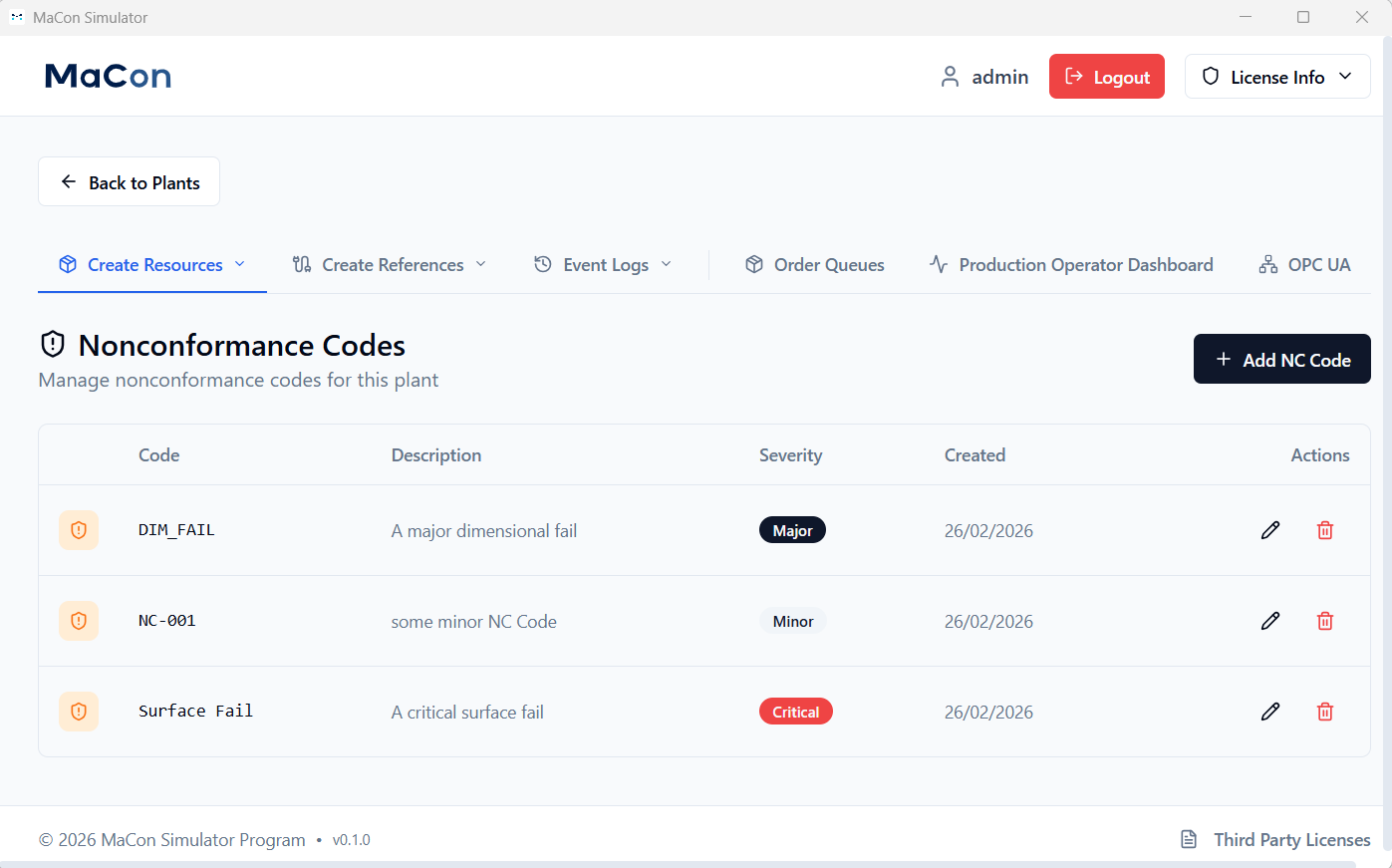
Task: Remove Surface Fail using trash icon
Action: [1324, 712]
